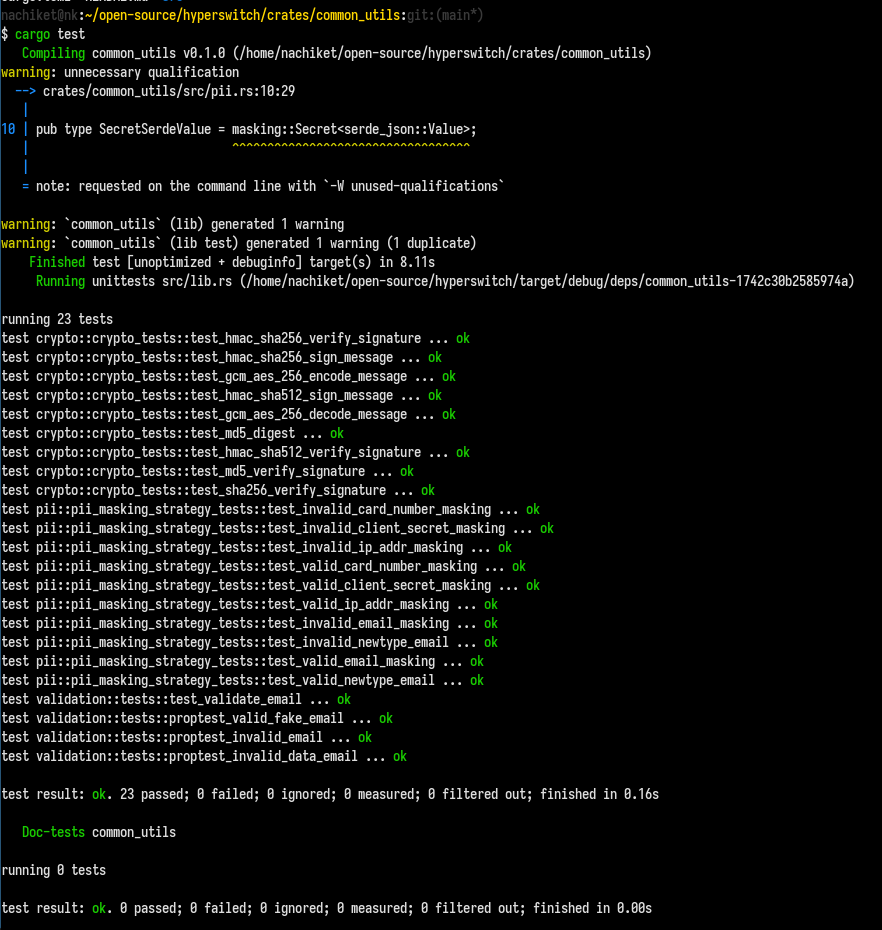Click 'proptest_invalid_data_email' test line
This screenshot has width=882, height=930.
pyautogui.click(x=204, y=756)
